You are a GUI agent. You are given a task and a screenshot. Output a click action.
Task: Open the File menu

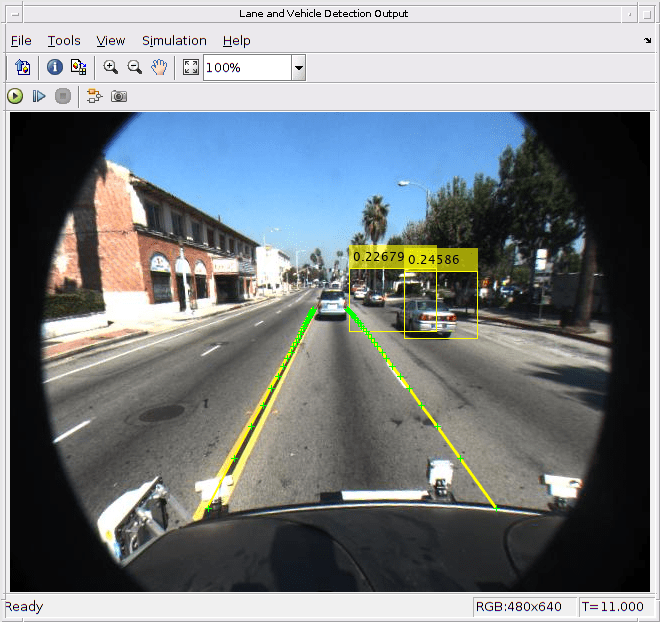(21, 40)
